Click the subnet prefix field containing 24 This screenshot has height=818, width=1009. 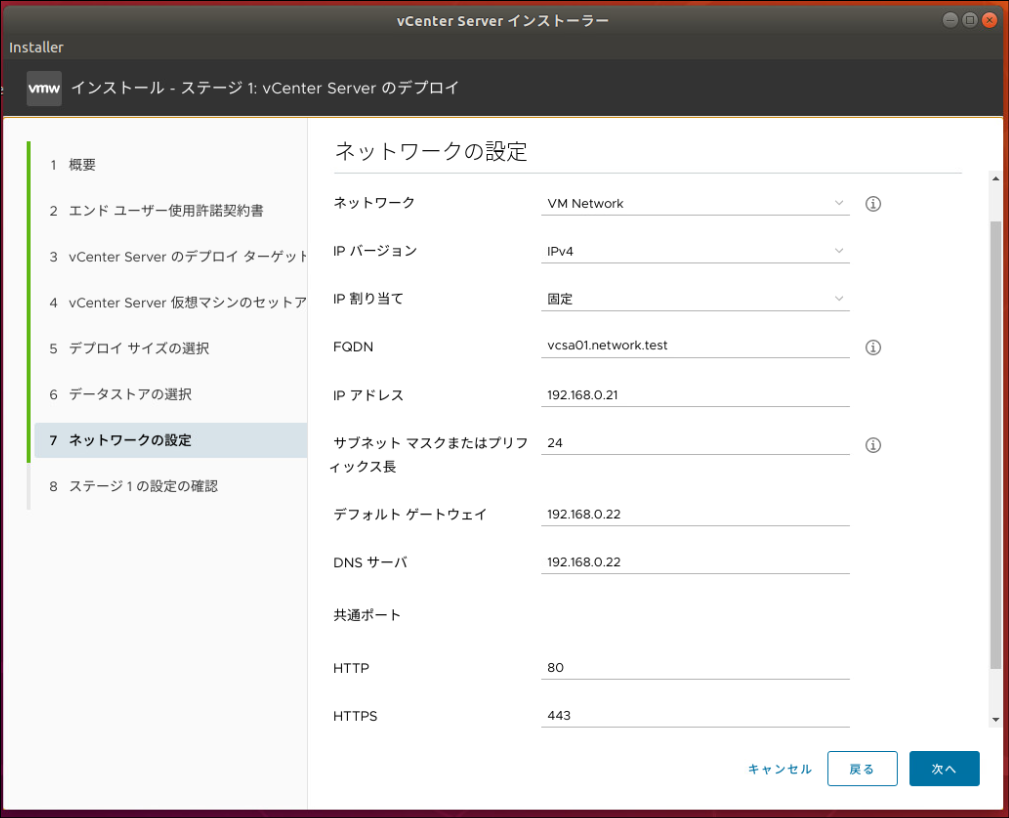pyautogui.click(x=695, y=443)
